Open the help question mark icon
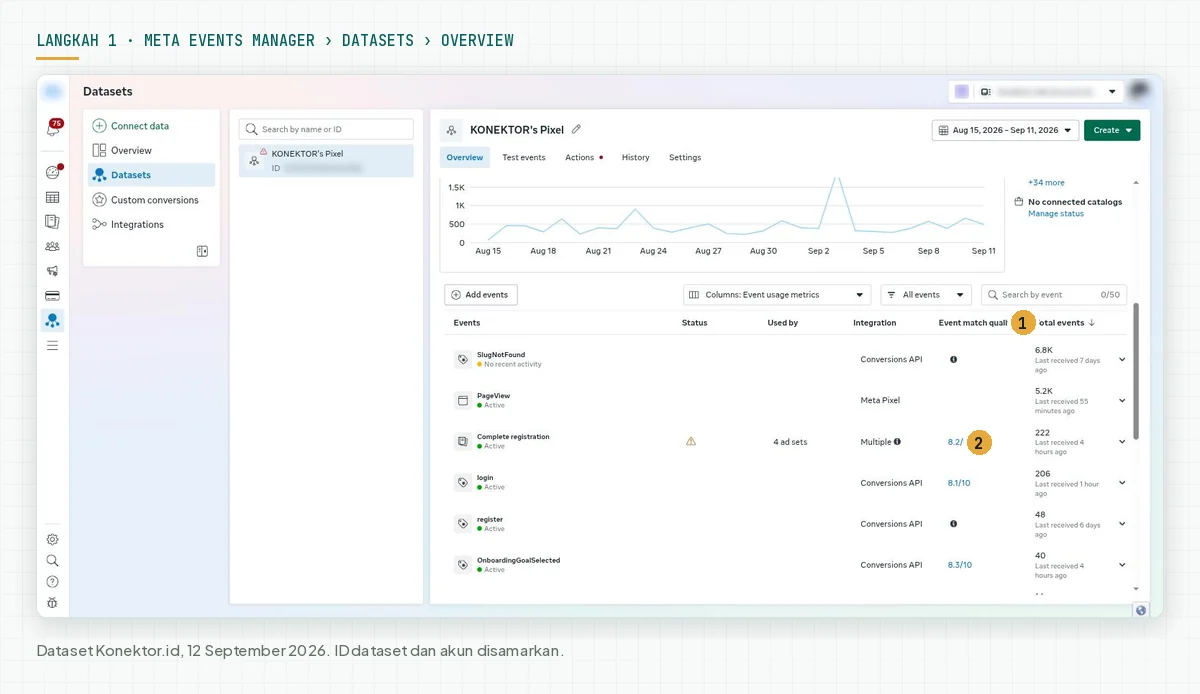 [53, 581]
